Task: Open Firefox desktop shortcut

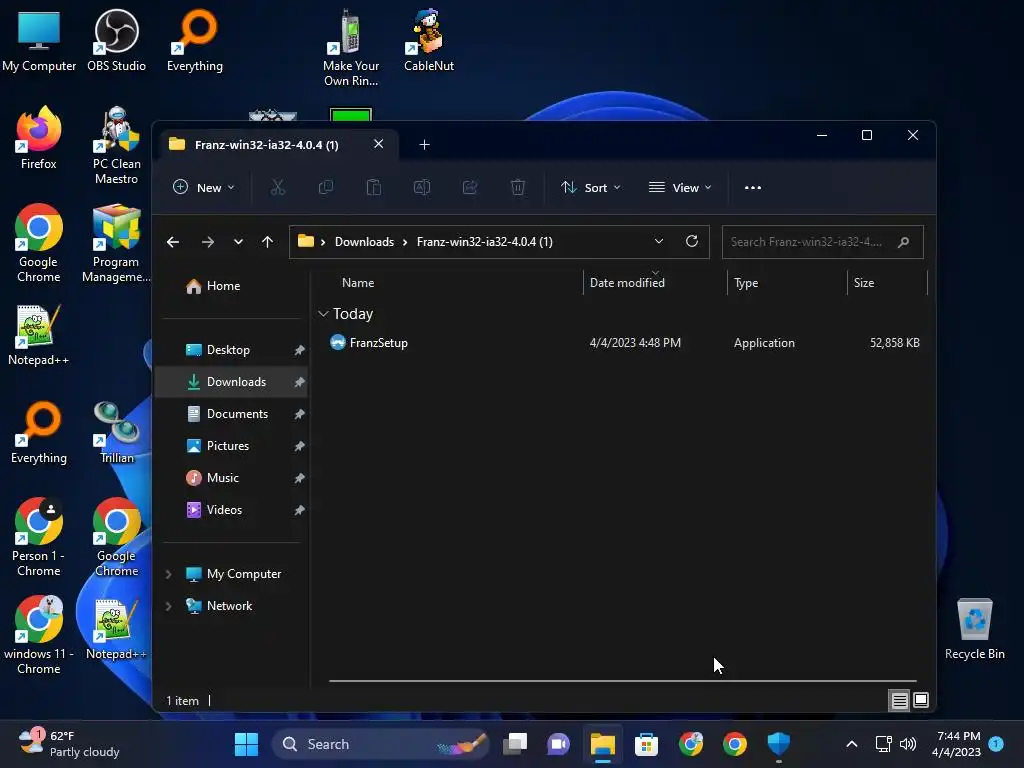Action: (39, 138)
